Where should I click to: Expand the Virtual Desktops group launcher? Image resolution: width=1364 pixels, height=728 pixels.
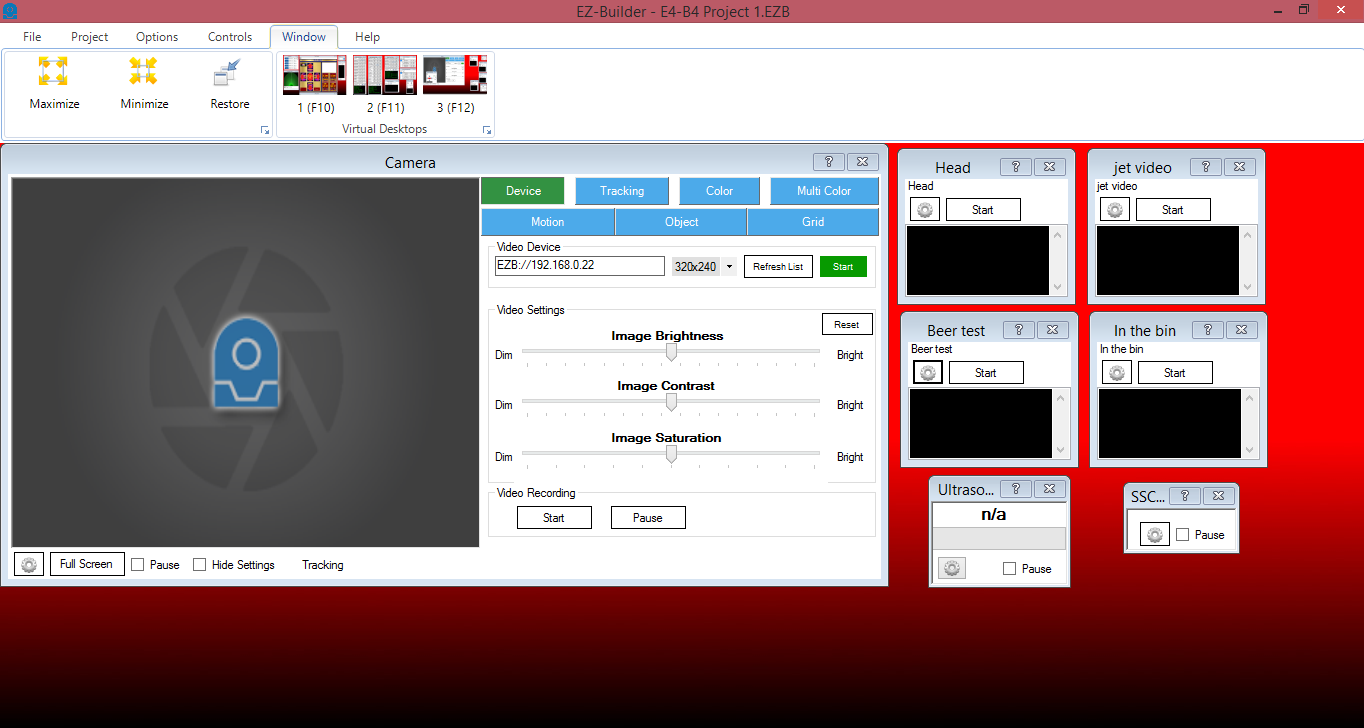pyautogui.click(x=487, y=130)
